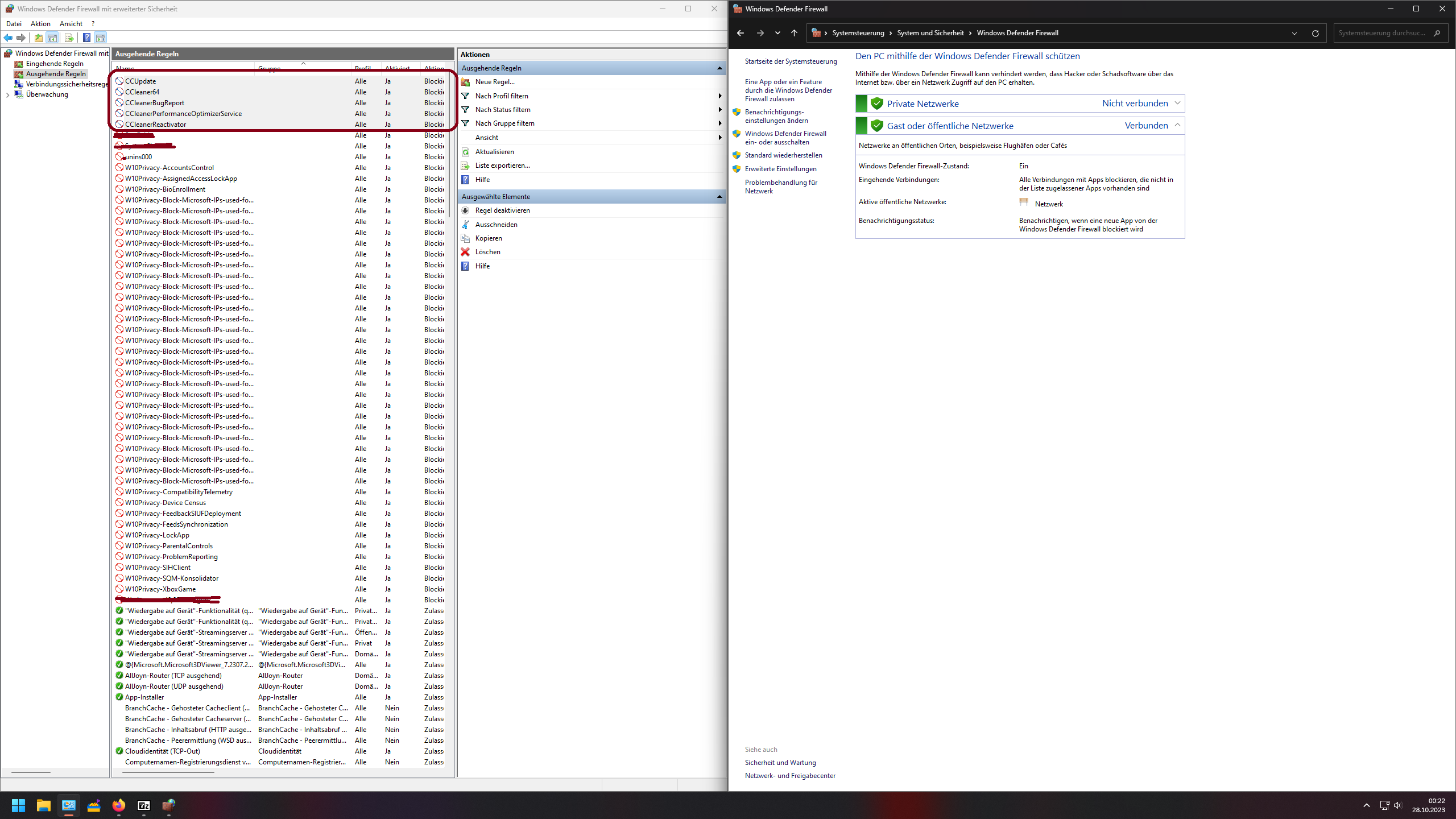Screen dimensions: 1456x819
Task: Open the Aktion menu
Action: [40, 23]
